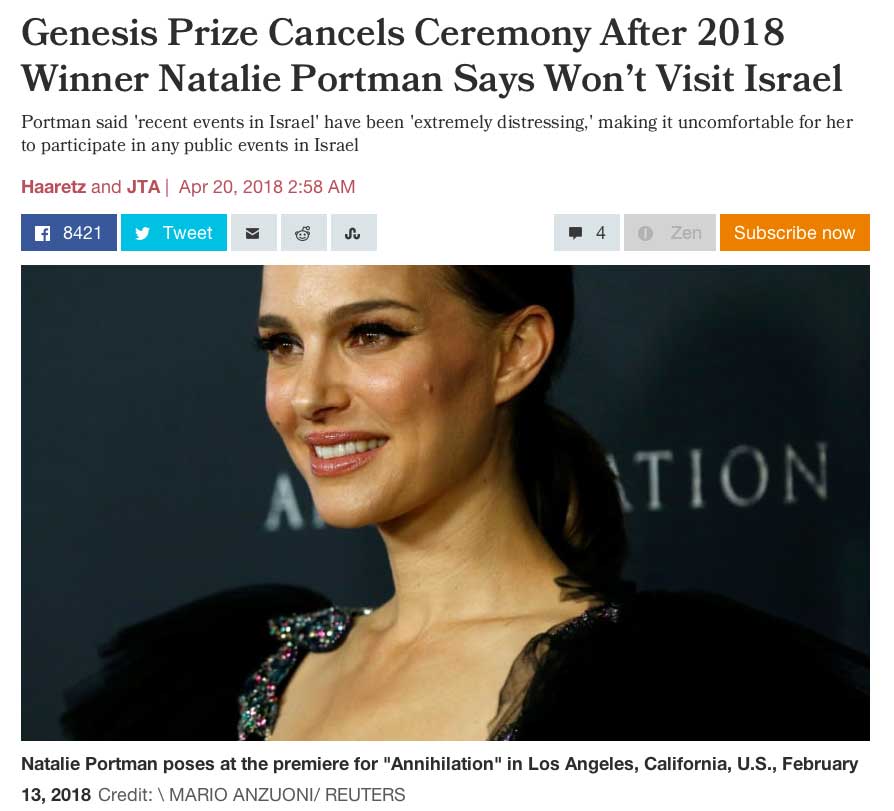Viewport: 894px width, 811px height.
Task: Click the Zen info circle icon
Action: point(645,233)
